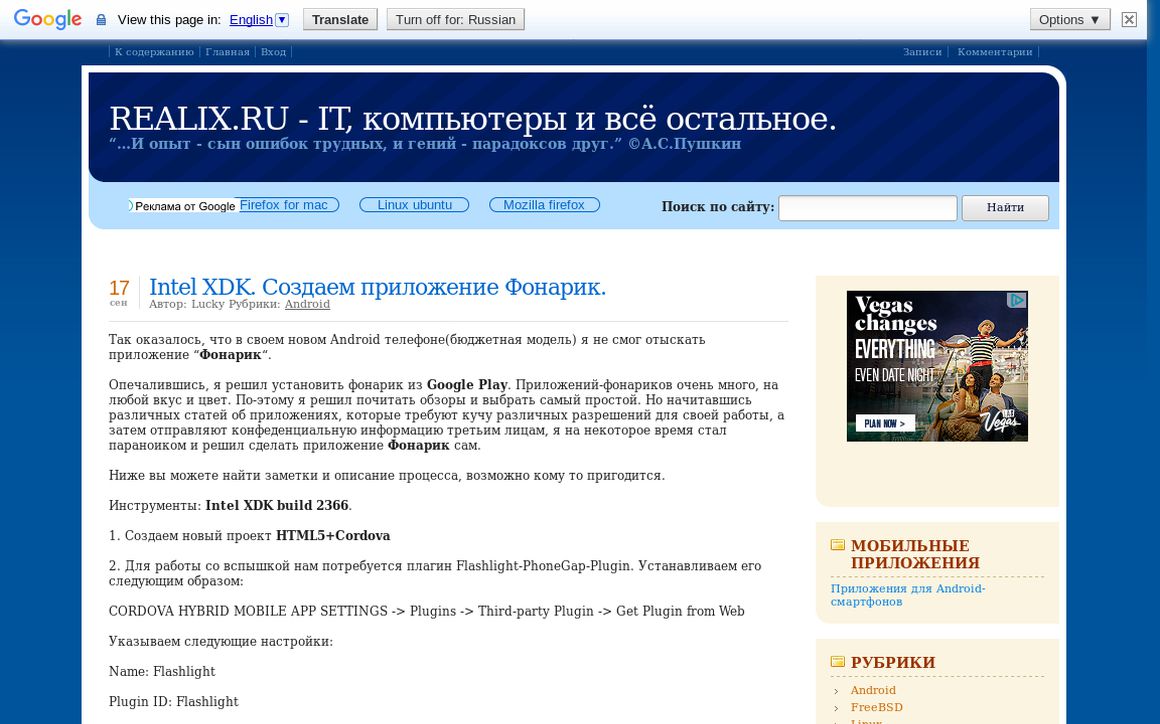
Task: Click the Vegas changes everything ad banner
Action: [937, 366]
